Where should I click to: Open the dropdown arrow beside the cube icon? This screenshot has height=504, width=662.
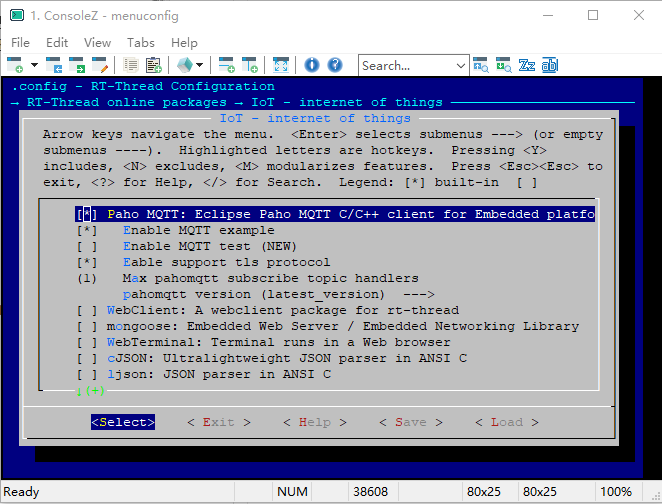coord(199,65)
